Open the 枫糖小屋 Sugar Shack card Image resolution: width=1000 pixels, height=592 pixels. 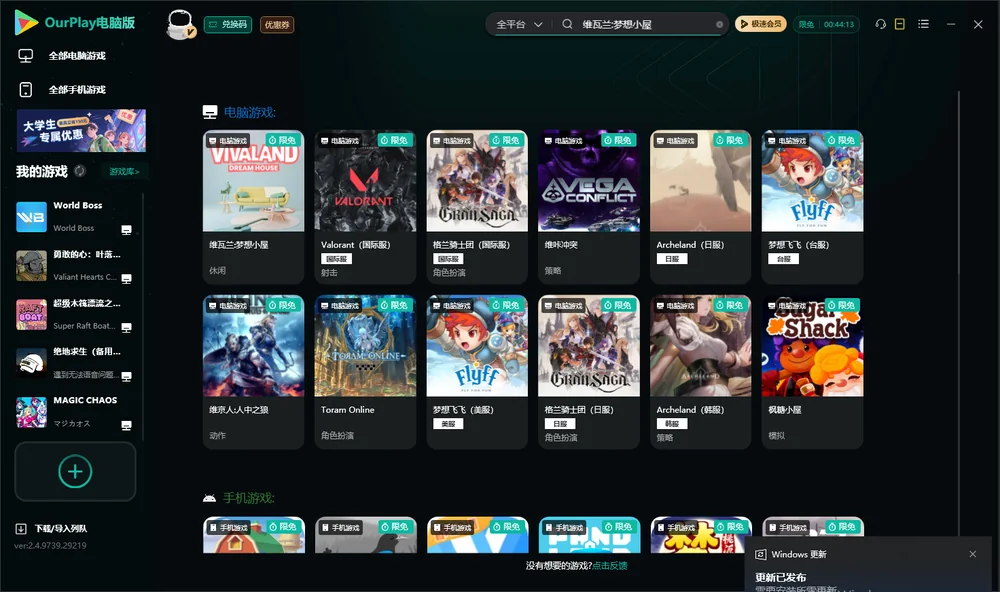(812, 372)
